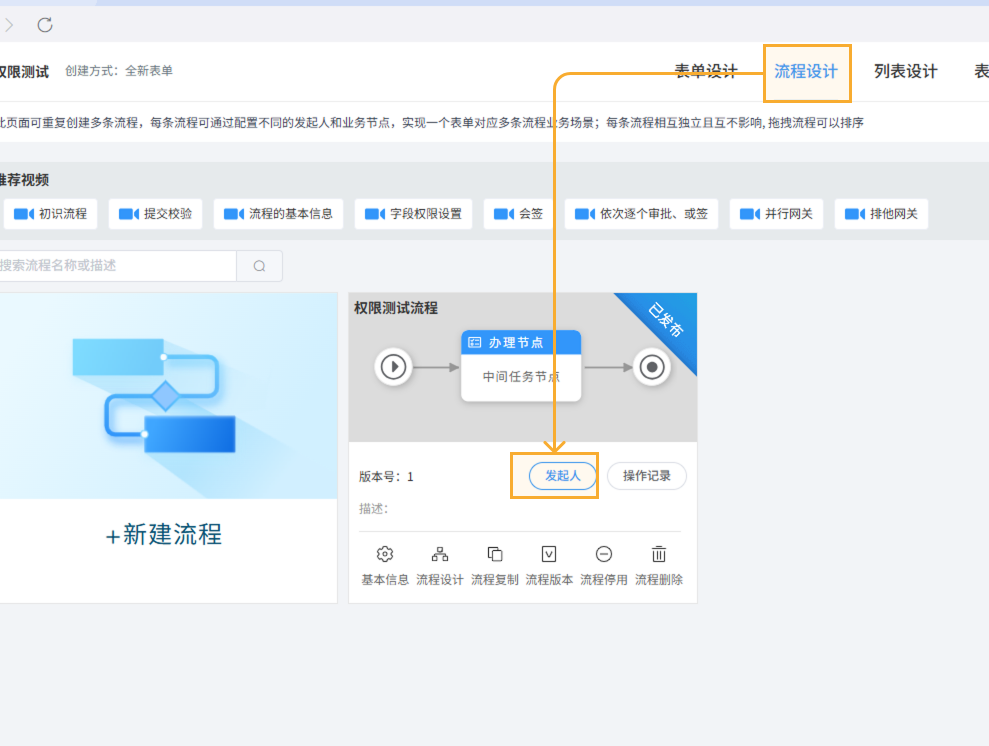Screen dimensions: 989x746
Task: Play the 初识流程 video
Action: (x=50, y=214)
